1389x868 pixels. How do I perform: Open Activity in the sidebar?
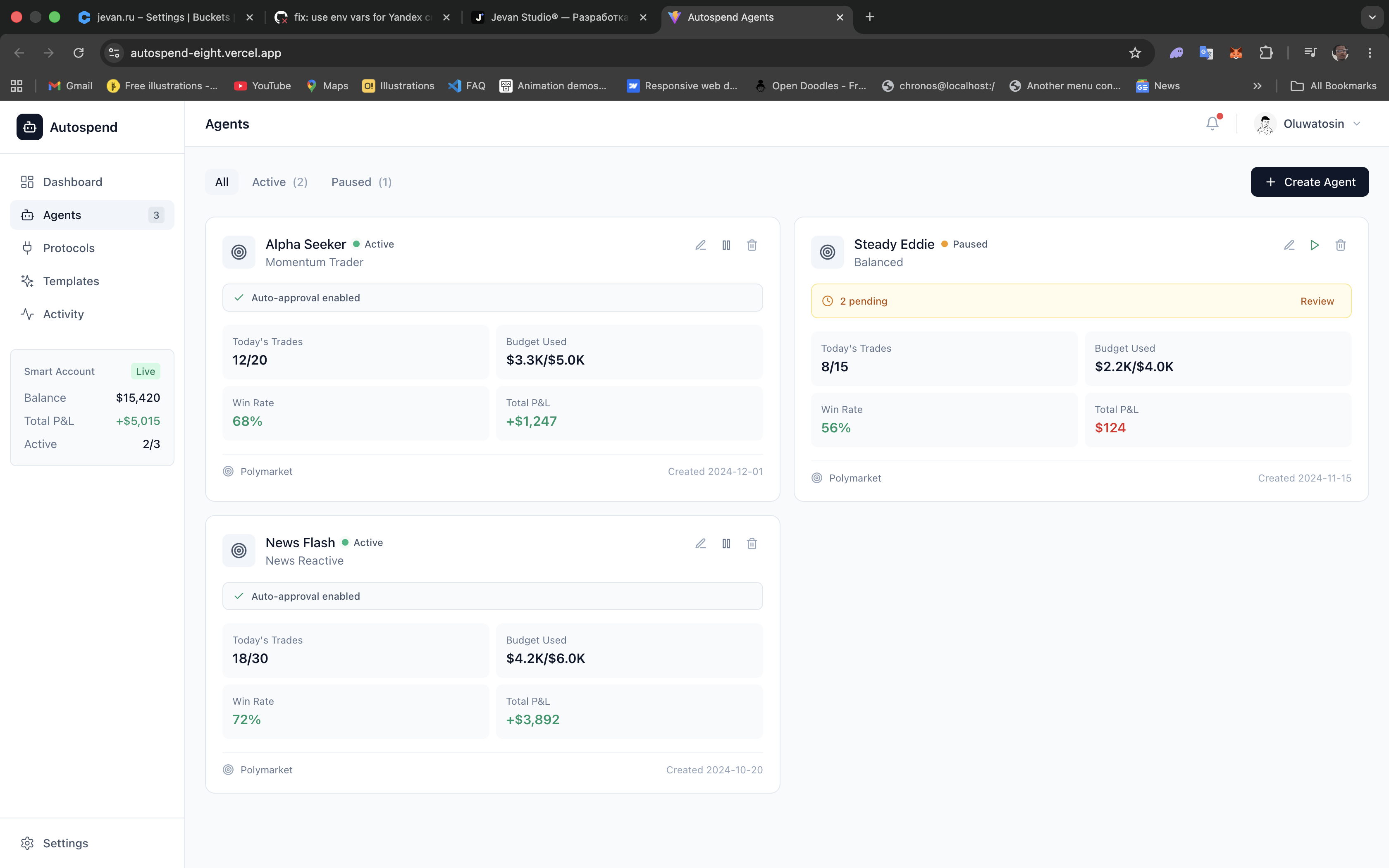click(92, 314)
